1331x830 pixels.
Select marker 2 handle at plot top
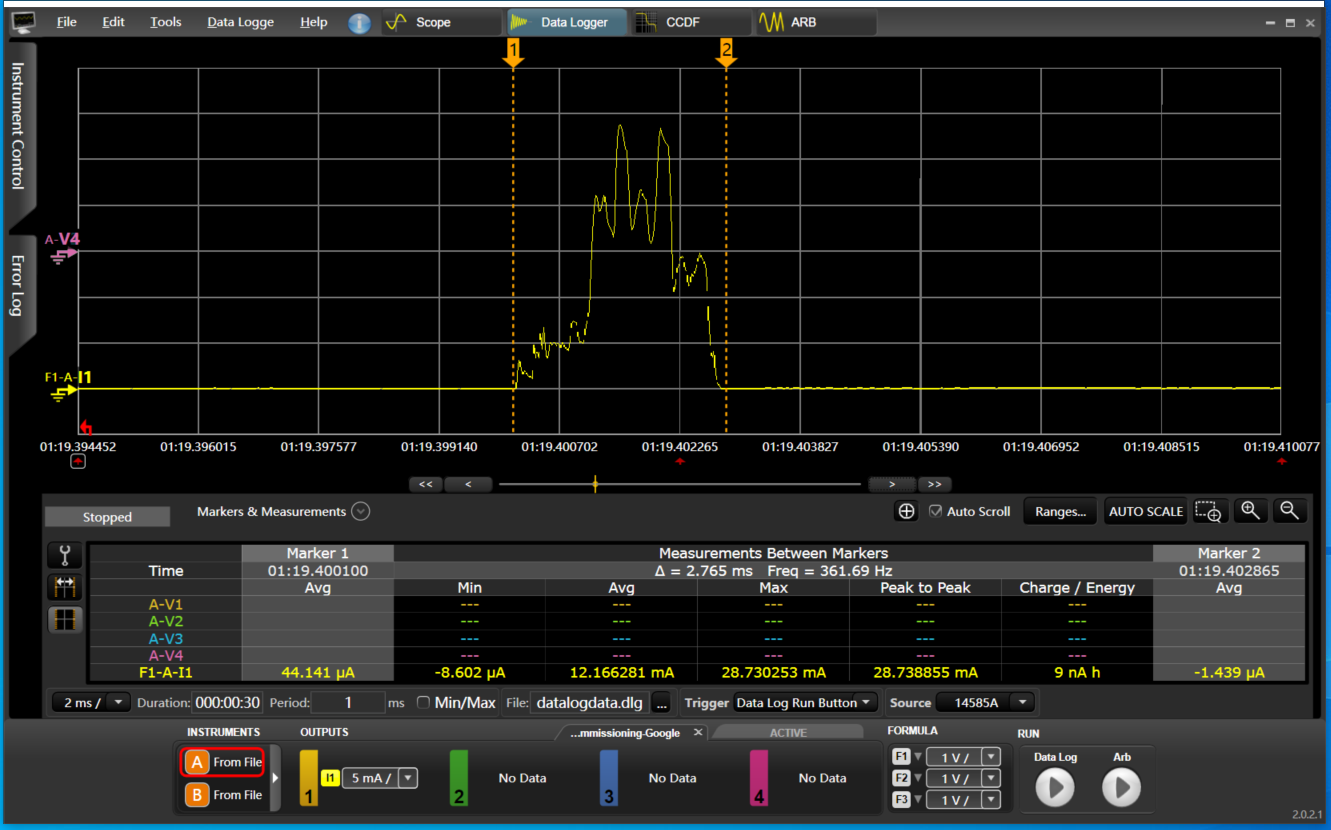[726, 54]
